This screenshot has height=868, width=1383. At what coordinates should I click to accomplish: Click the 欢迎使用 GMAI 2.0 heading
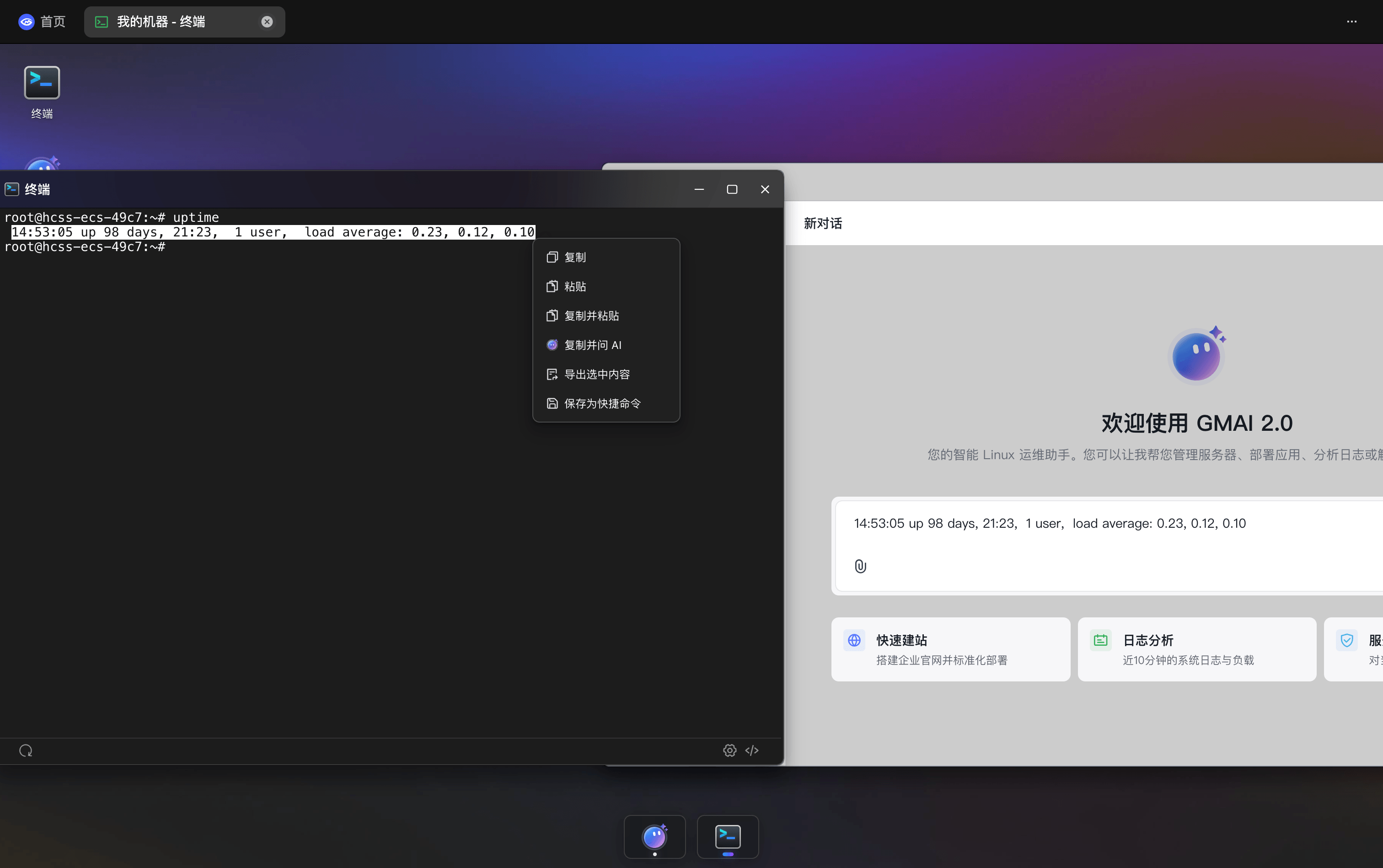[x=1197, y=423]
